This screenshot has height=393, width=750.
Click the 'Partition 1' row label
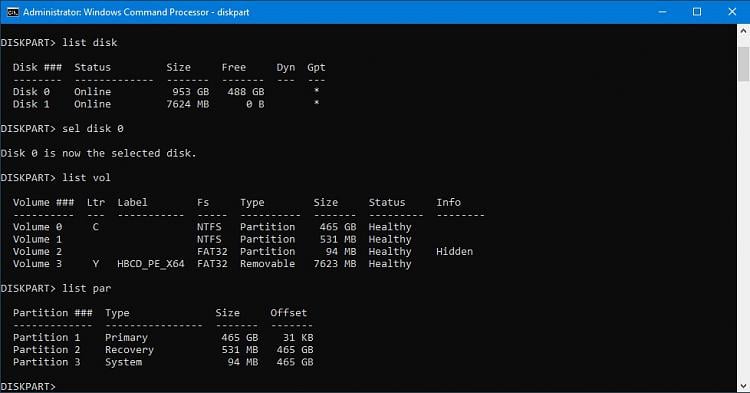46,338
